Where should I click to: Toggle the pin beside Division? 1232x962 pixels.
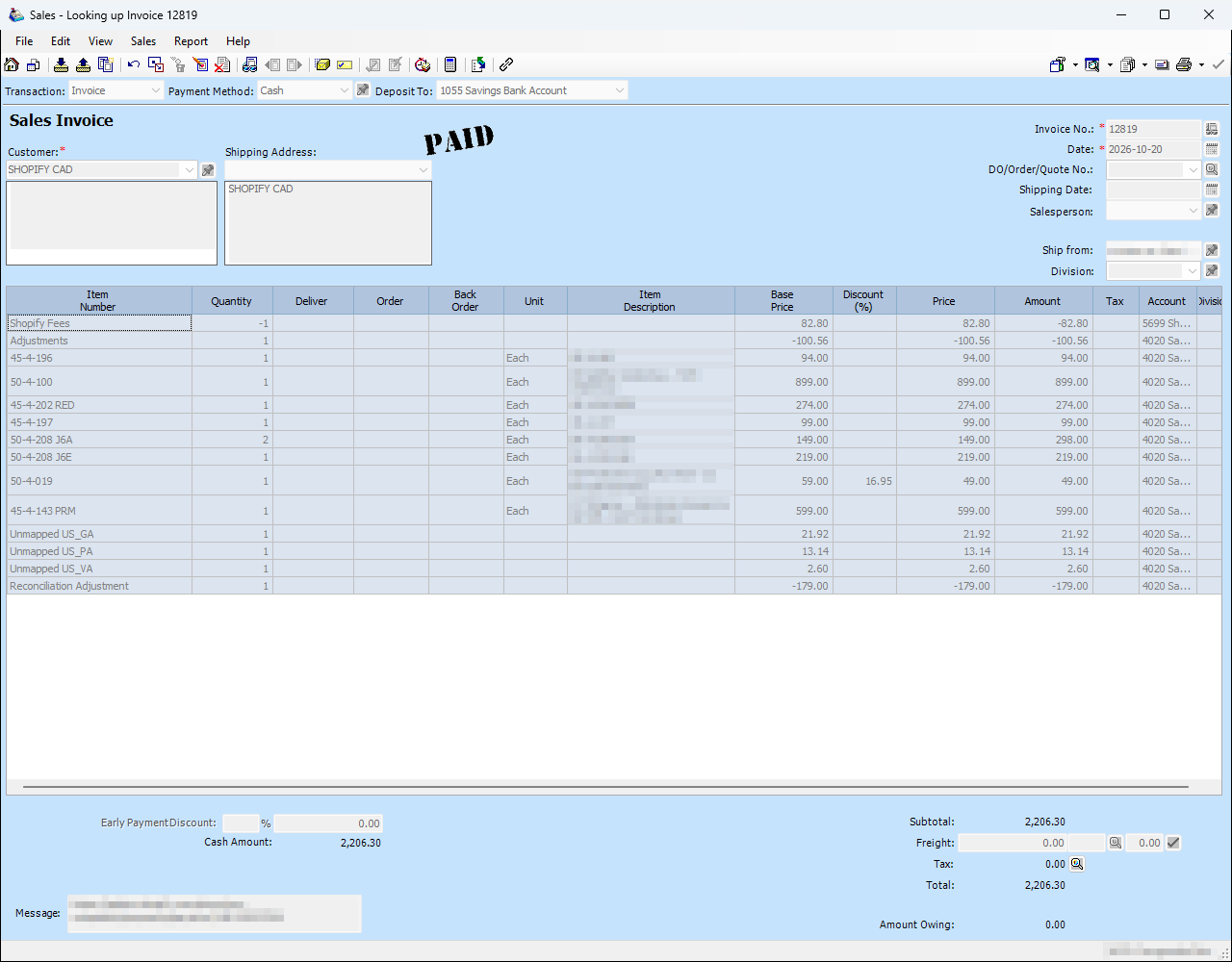click(1212, 270)
